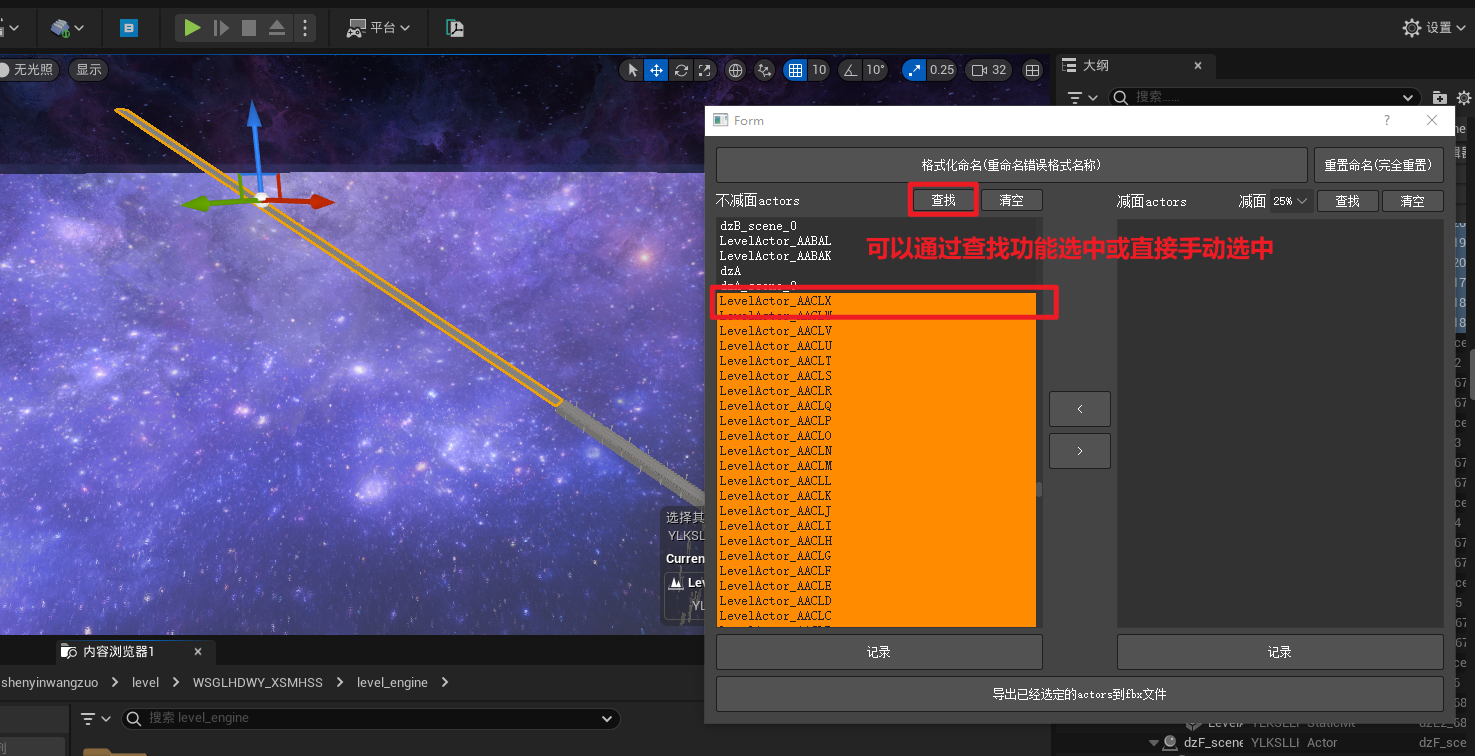1475x756 pixels.
Task: Open the viewport layout grid icon
Action: pos(1033,70)
